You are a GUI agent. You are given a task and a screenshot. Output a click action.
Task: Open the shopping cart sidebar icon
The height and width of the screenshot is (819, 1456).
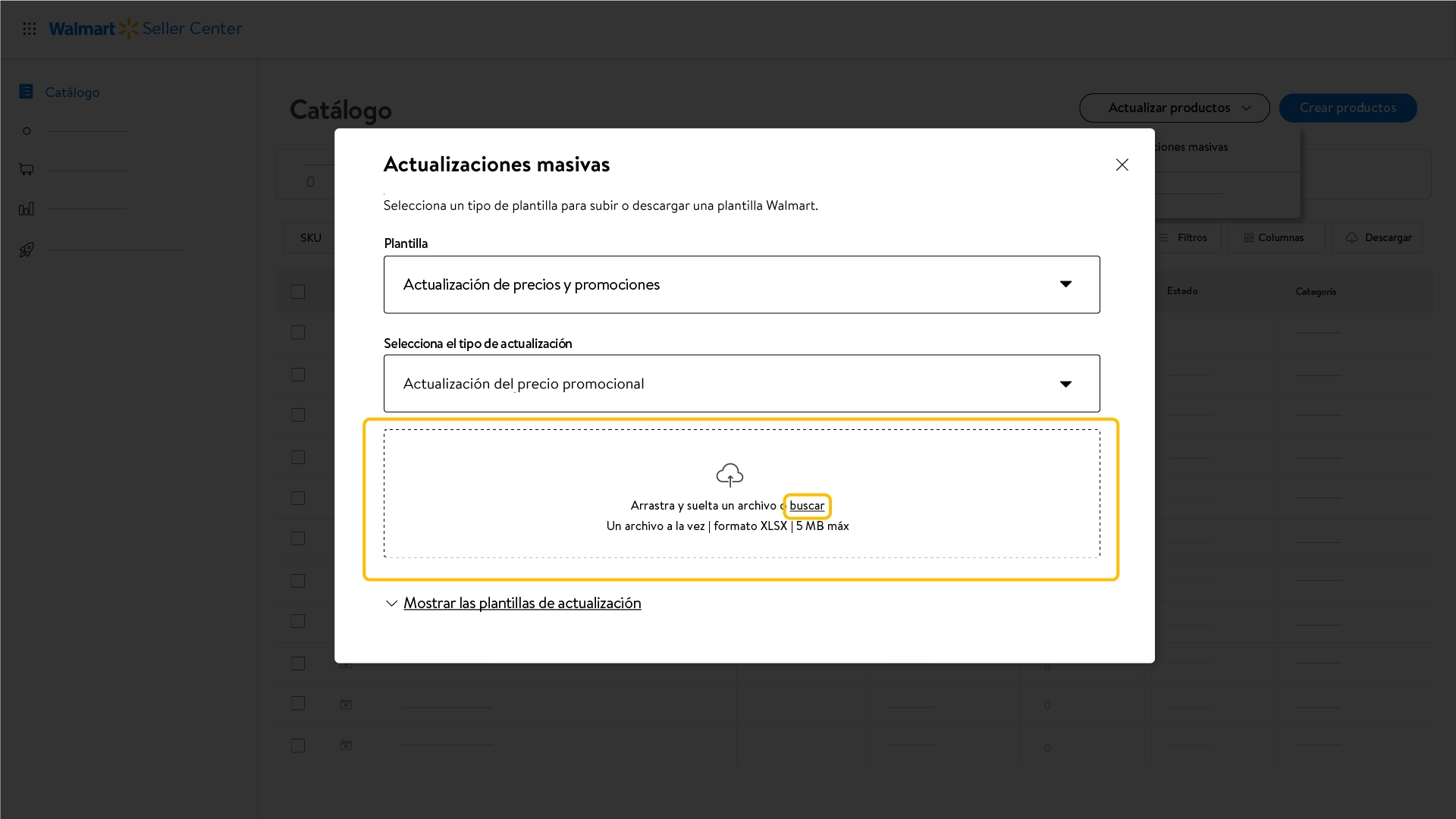(x=27, y=169)
